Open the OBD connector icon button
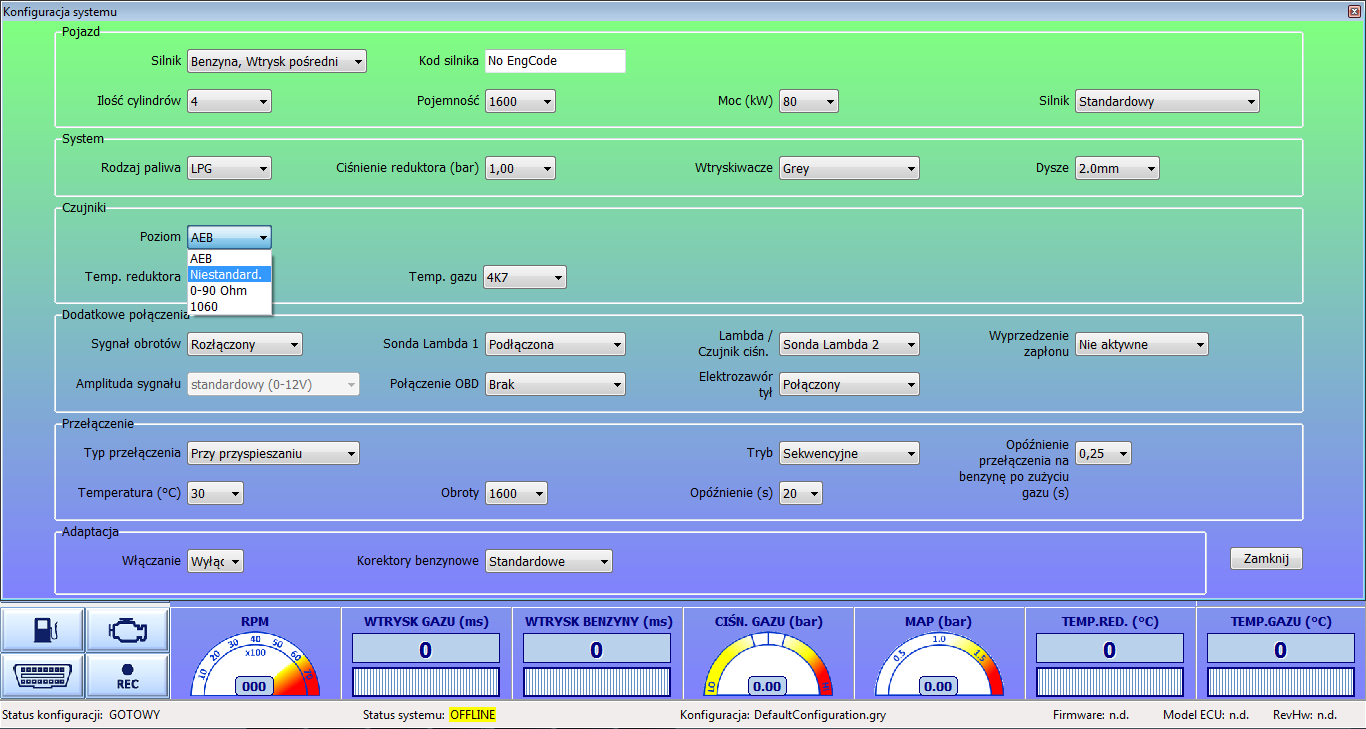This screenshot has height=729, width=1366. click(x=43, y=676)
